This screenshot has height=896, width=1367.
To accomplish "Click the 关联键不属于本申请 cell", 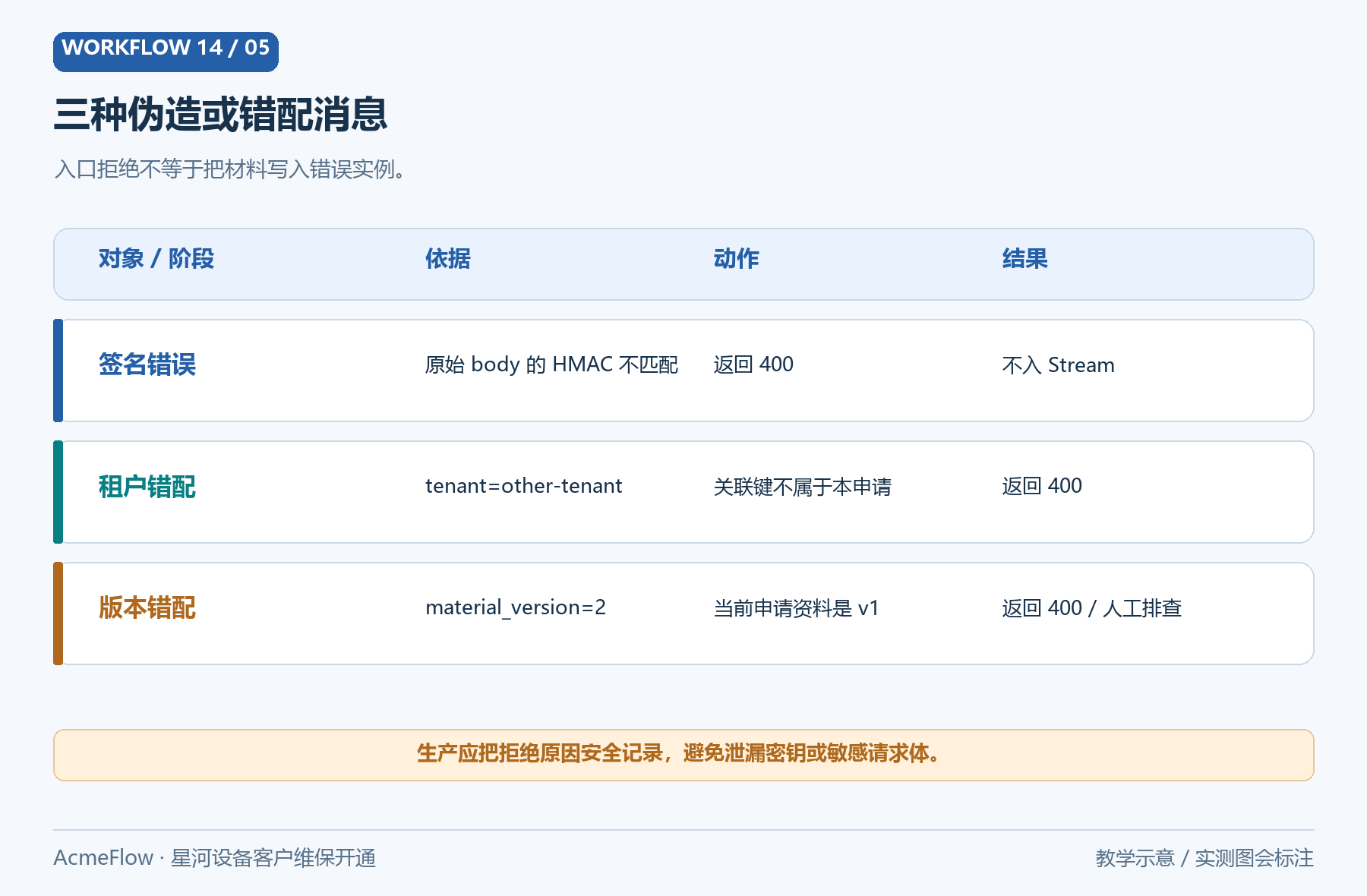I will click(803, 487).
